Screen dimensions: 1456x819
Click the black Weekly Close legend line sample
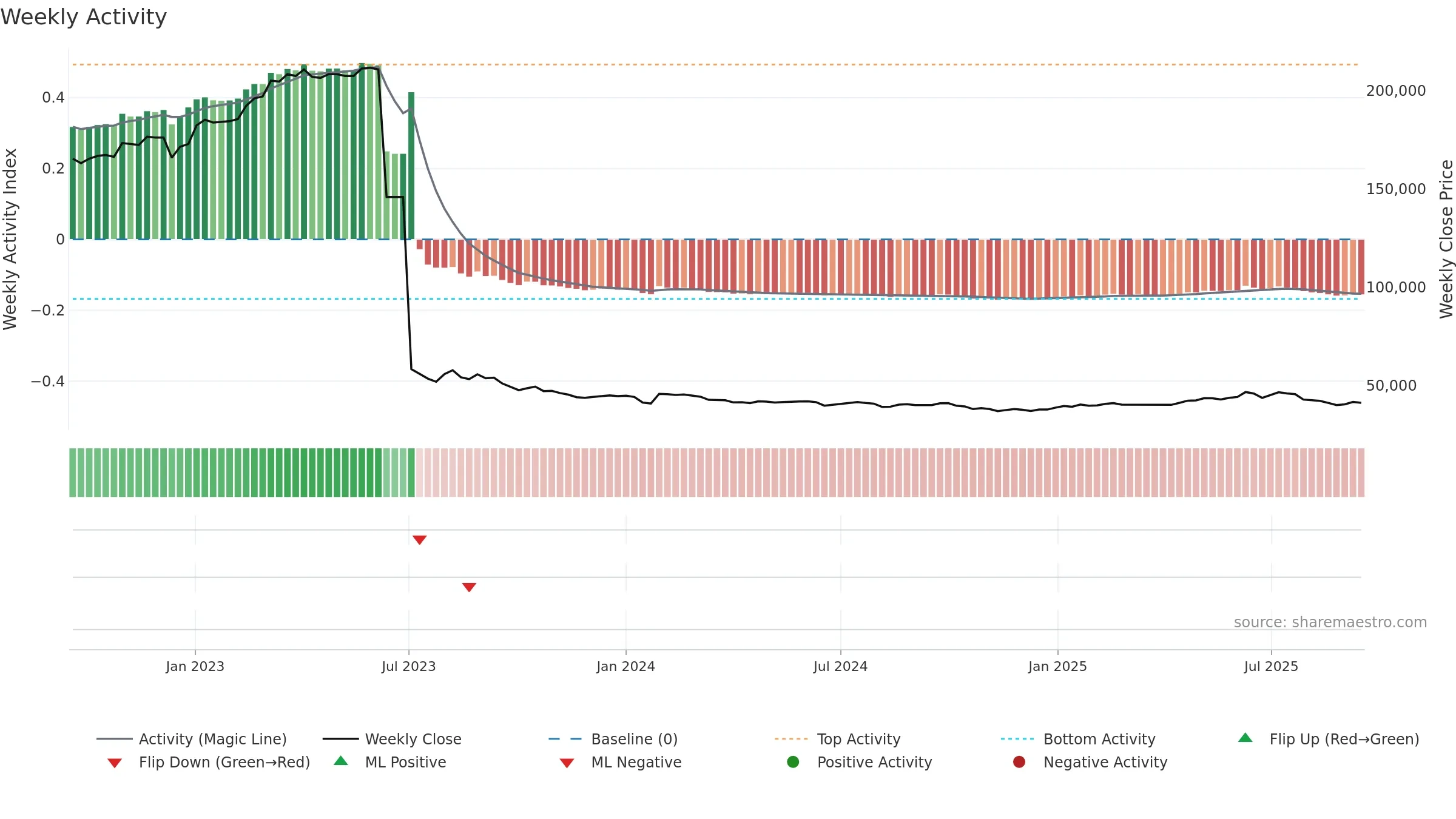(x=341, y=739)
